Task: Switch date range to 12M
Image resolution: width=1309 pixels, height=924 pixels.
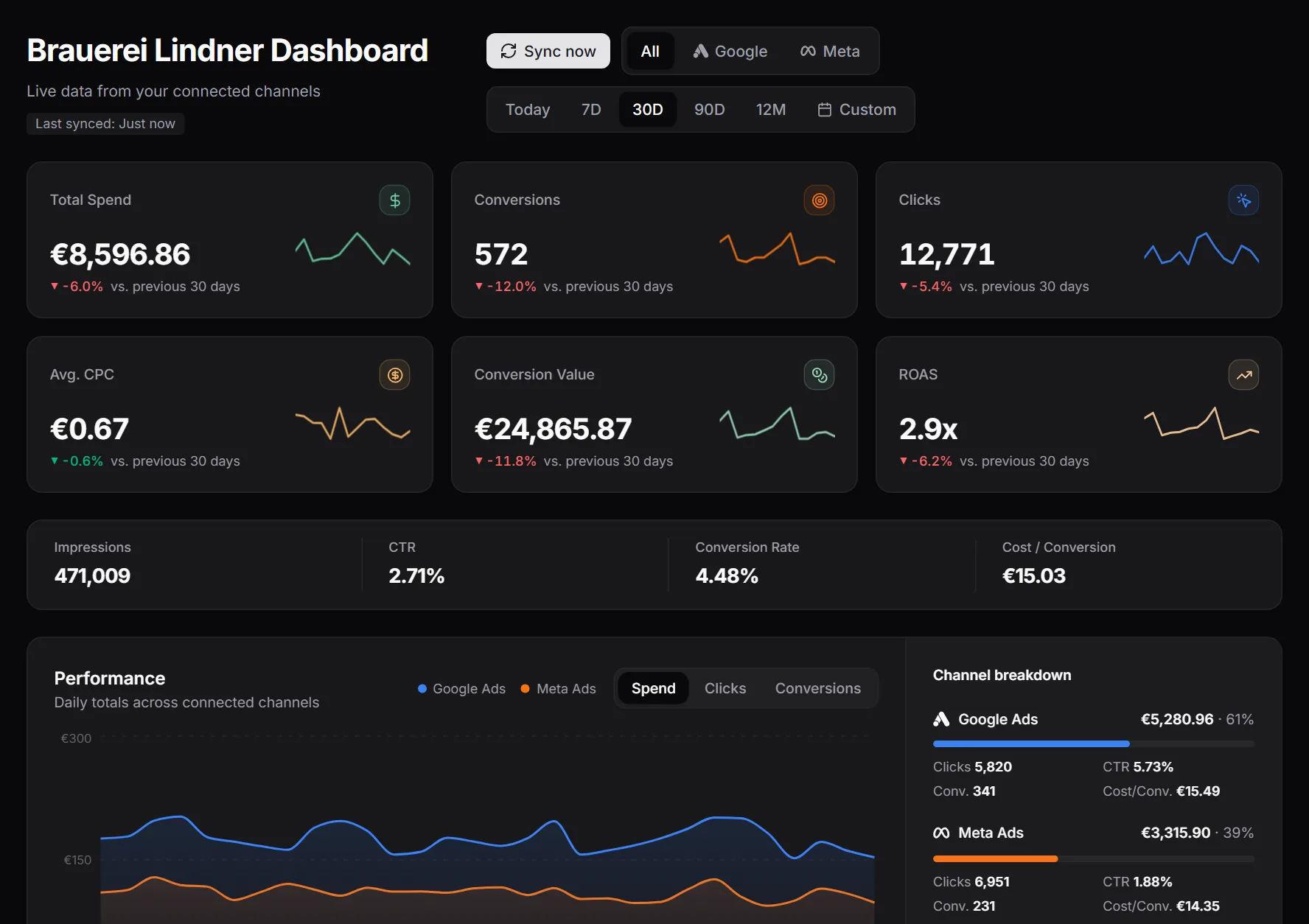Action: (x=771, y=109)
